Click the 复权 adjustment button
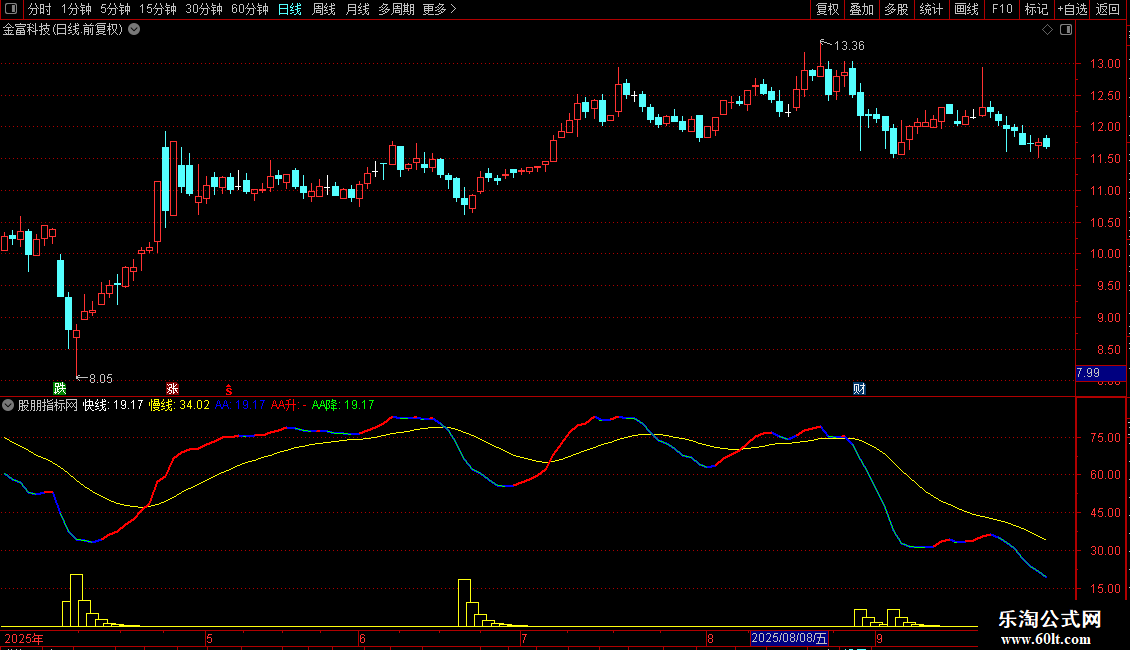The height and width of the screenshot is (650, 1130). 827,9
